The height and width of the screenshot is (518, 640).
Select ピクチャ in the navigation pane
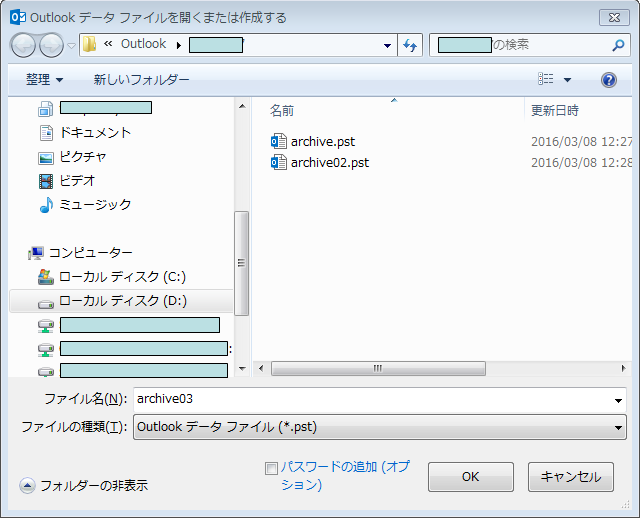click(x=83, y=156)
